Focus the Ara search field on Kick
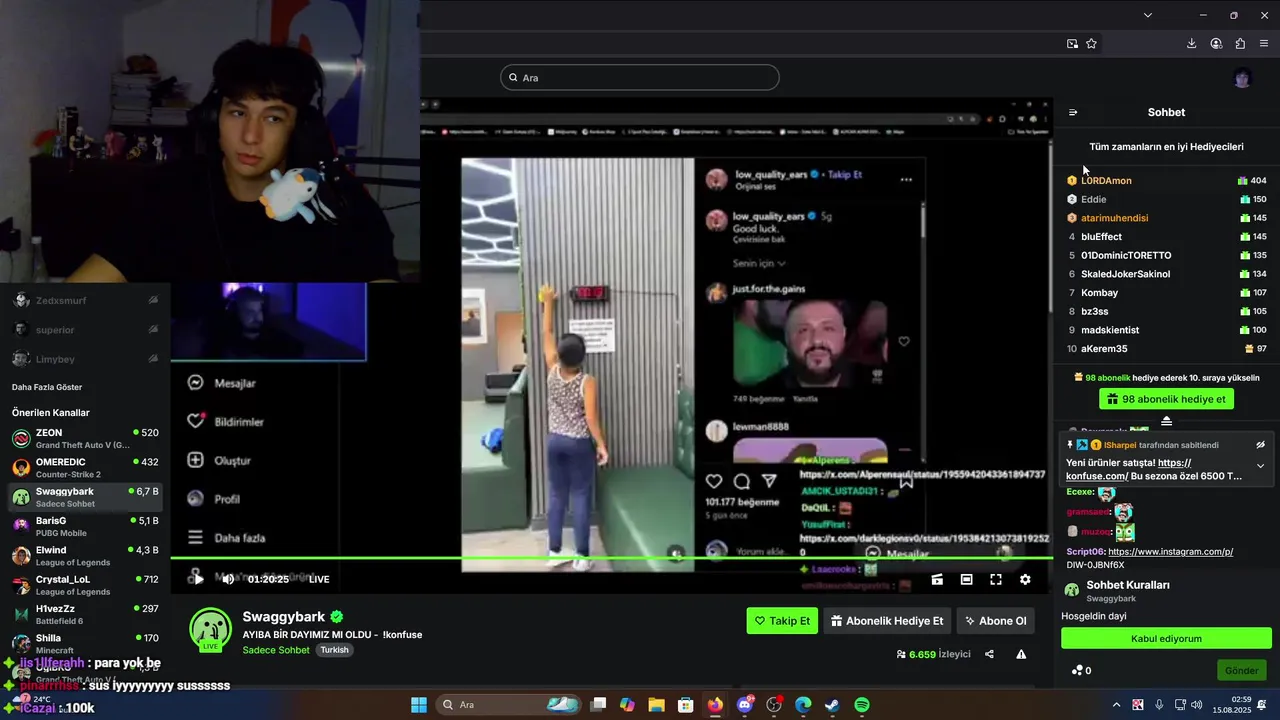Screen dimensions: 1280x720 coord(640,77)
